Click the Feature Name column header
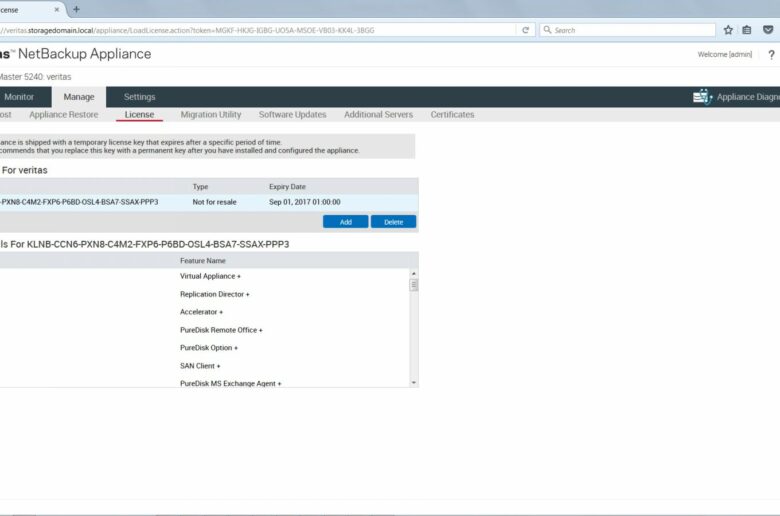Image resolution: width=780 pixels, height=516 pixels. (x=203, y=261)
